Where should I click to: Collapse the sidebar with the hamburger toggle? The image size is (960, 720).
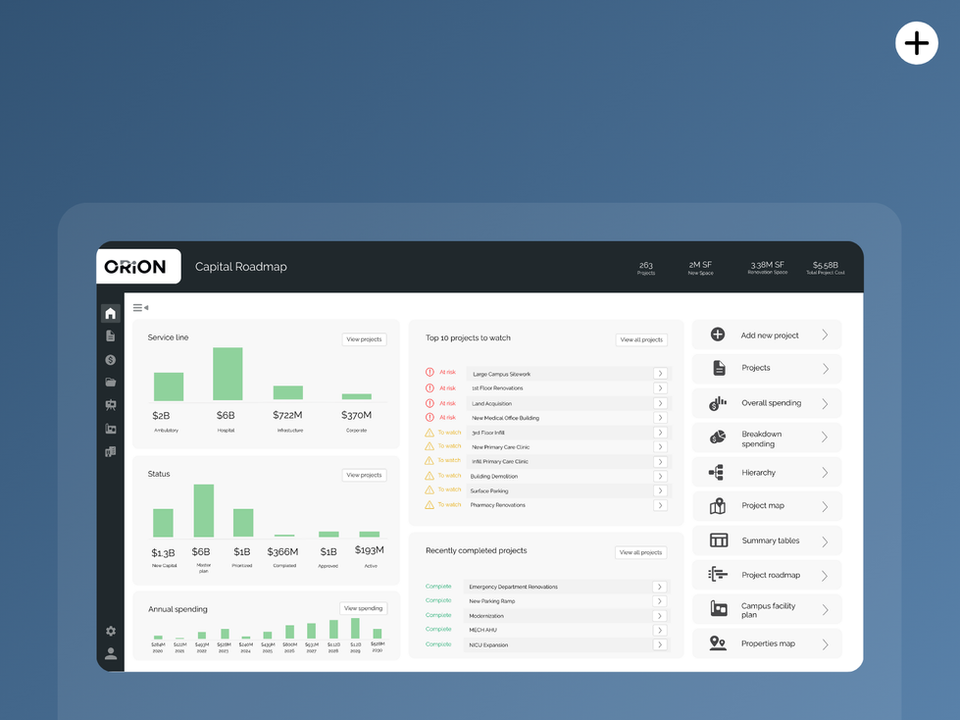tap(140, 307)
